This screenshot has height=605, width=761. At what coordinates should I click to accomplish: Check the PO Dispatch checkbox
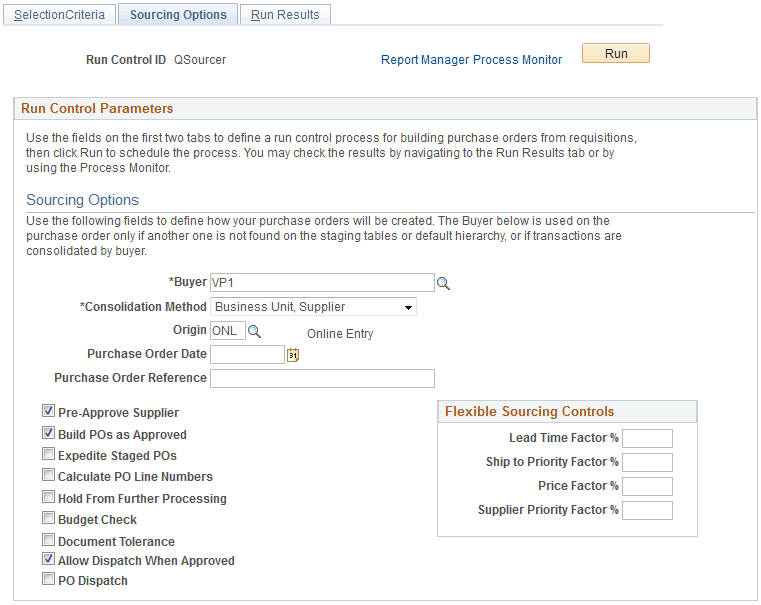(48, 579)
